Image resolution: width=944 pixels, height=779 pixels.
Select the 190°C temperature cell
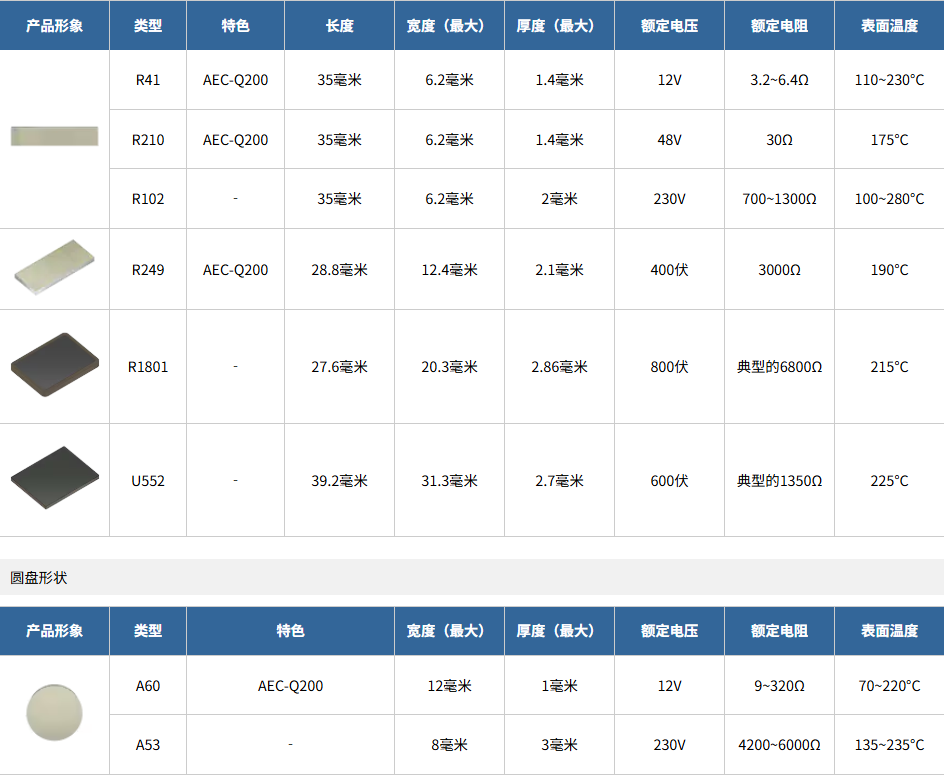tap(889, 270)
